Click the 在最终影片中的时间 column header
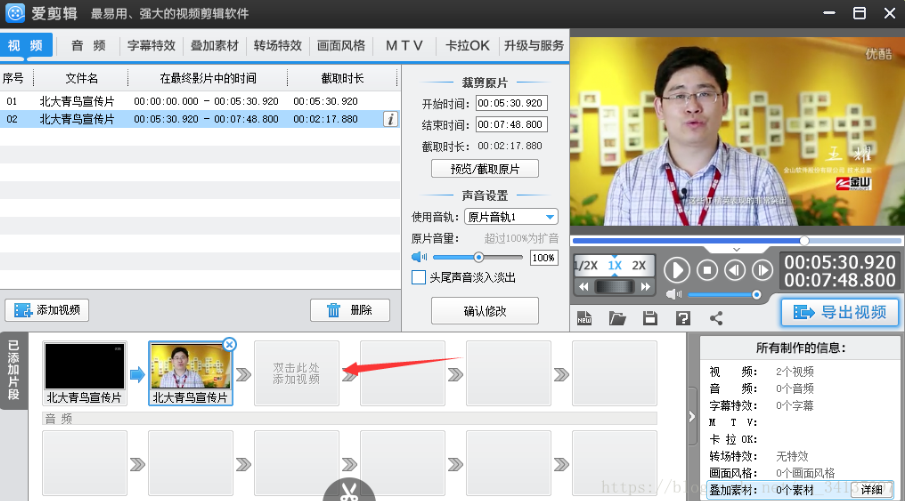907x501 pixels. (208, 78)
